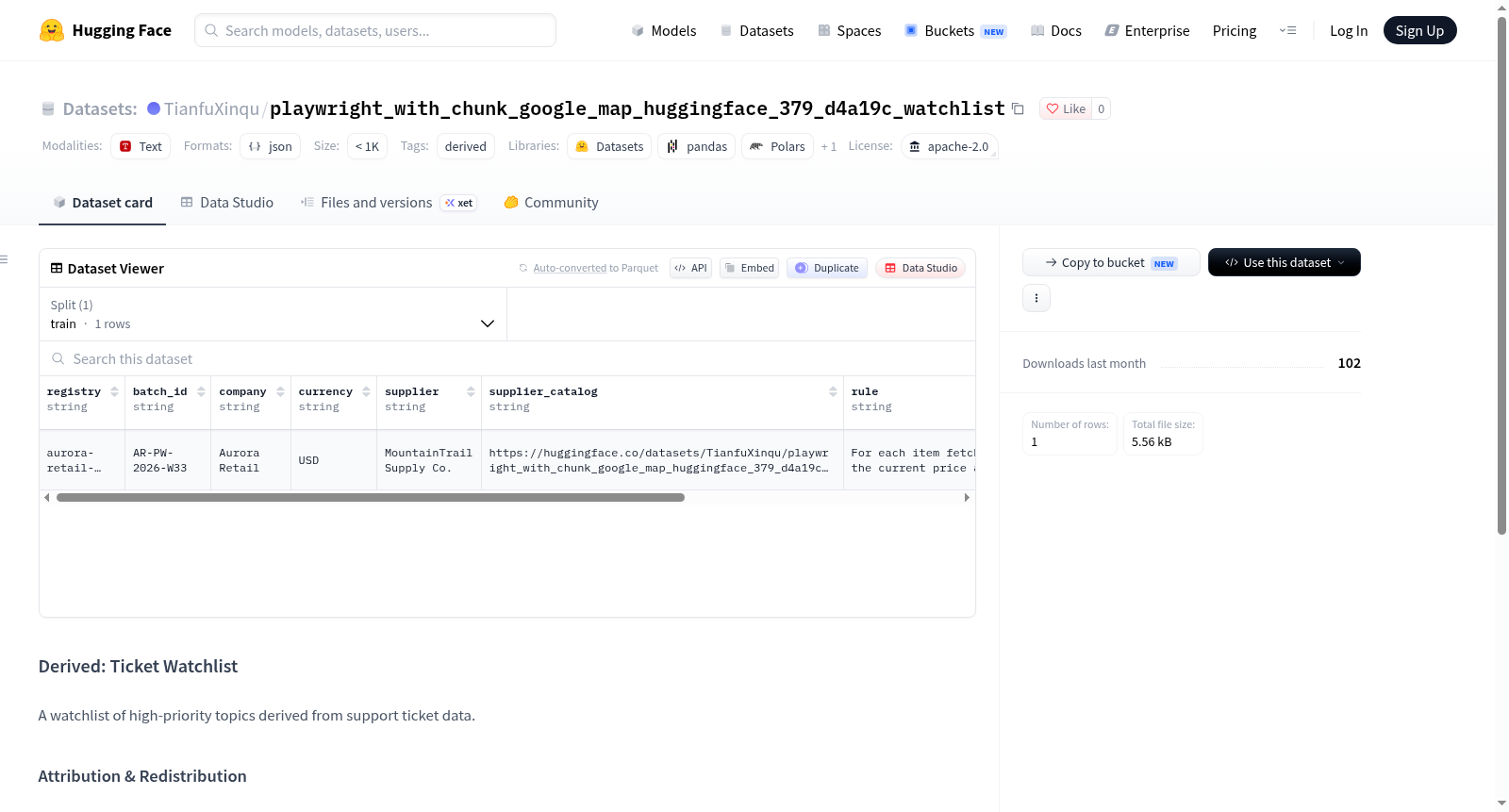Viewport: 1509px width, 812px height.
Task: Click the heart Like button
Action: click(x=1066, y=108)
